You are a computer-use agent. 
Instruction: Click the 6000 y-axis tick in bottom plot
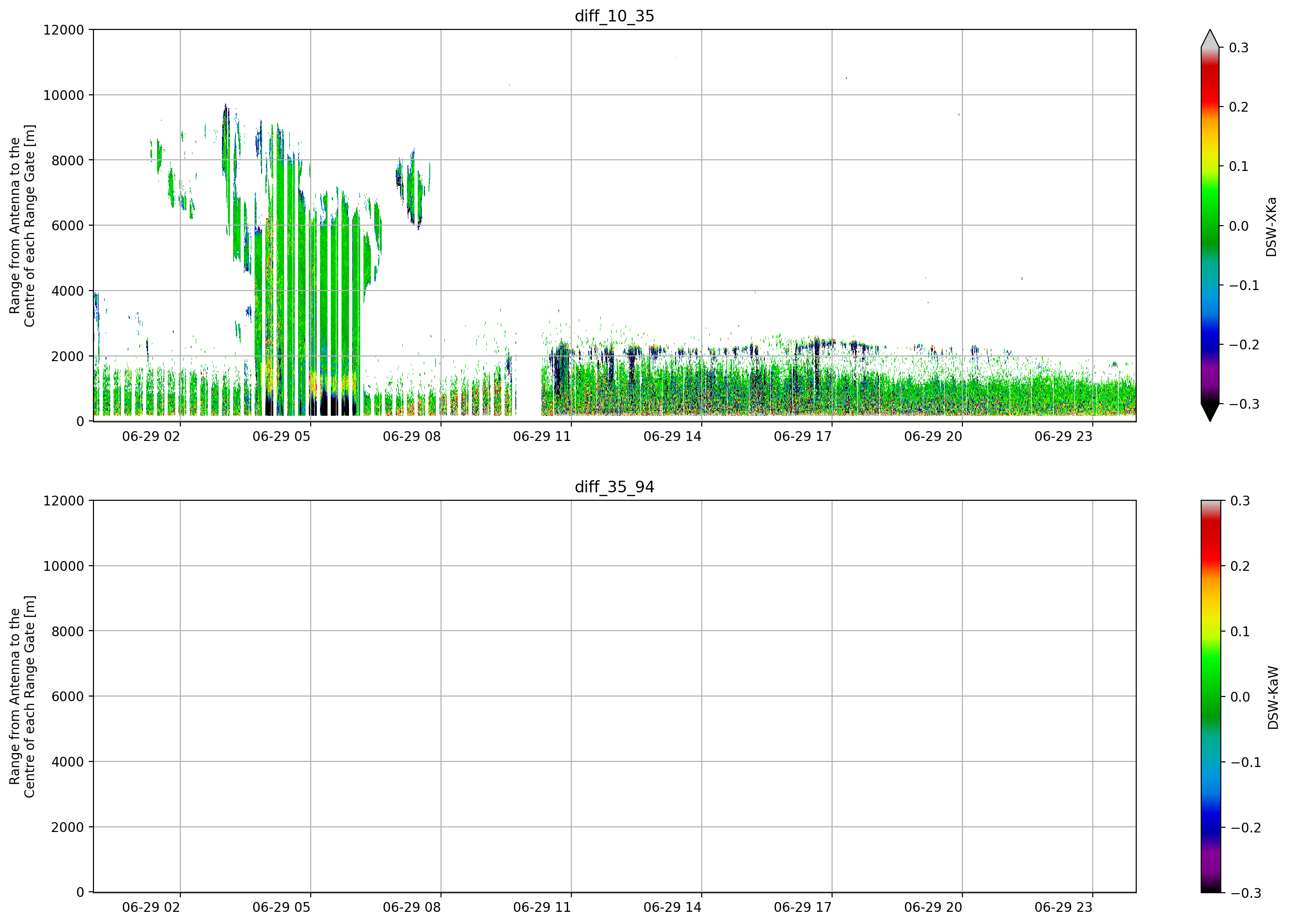click(x=68, y=697)
